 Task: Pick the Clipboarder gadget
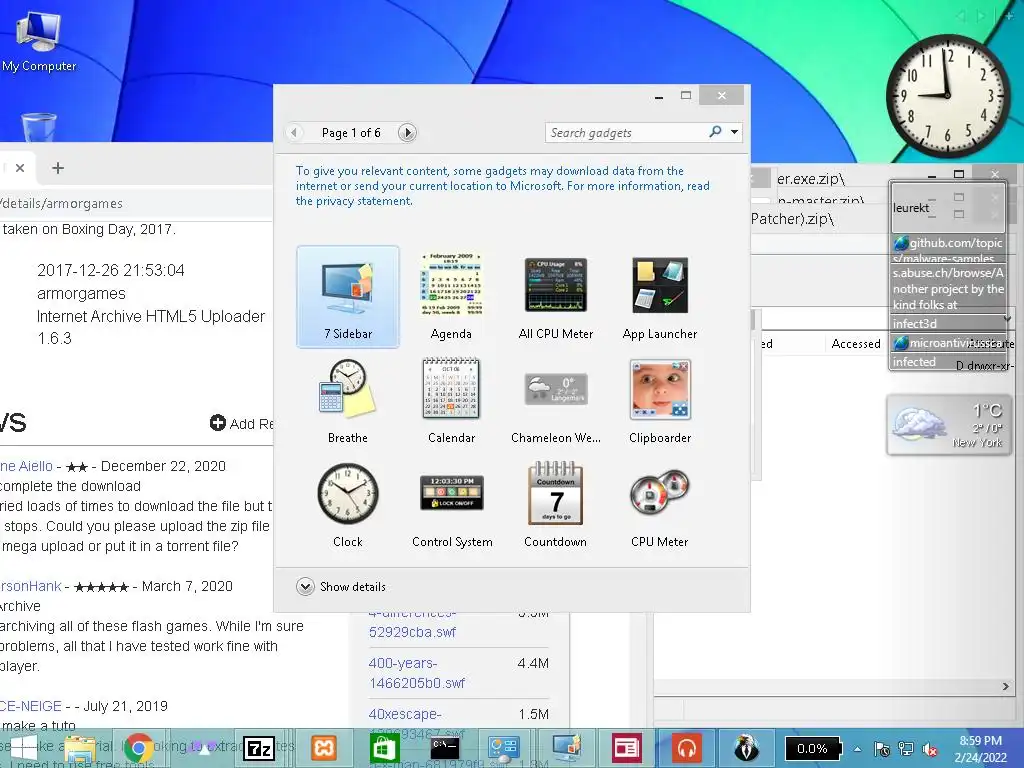pos(660,400)
